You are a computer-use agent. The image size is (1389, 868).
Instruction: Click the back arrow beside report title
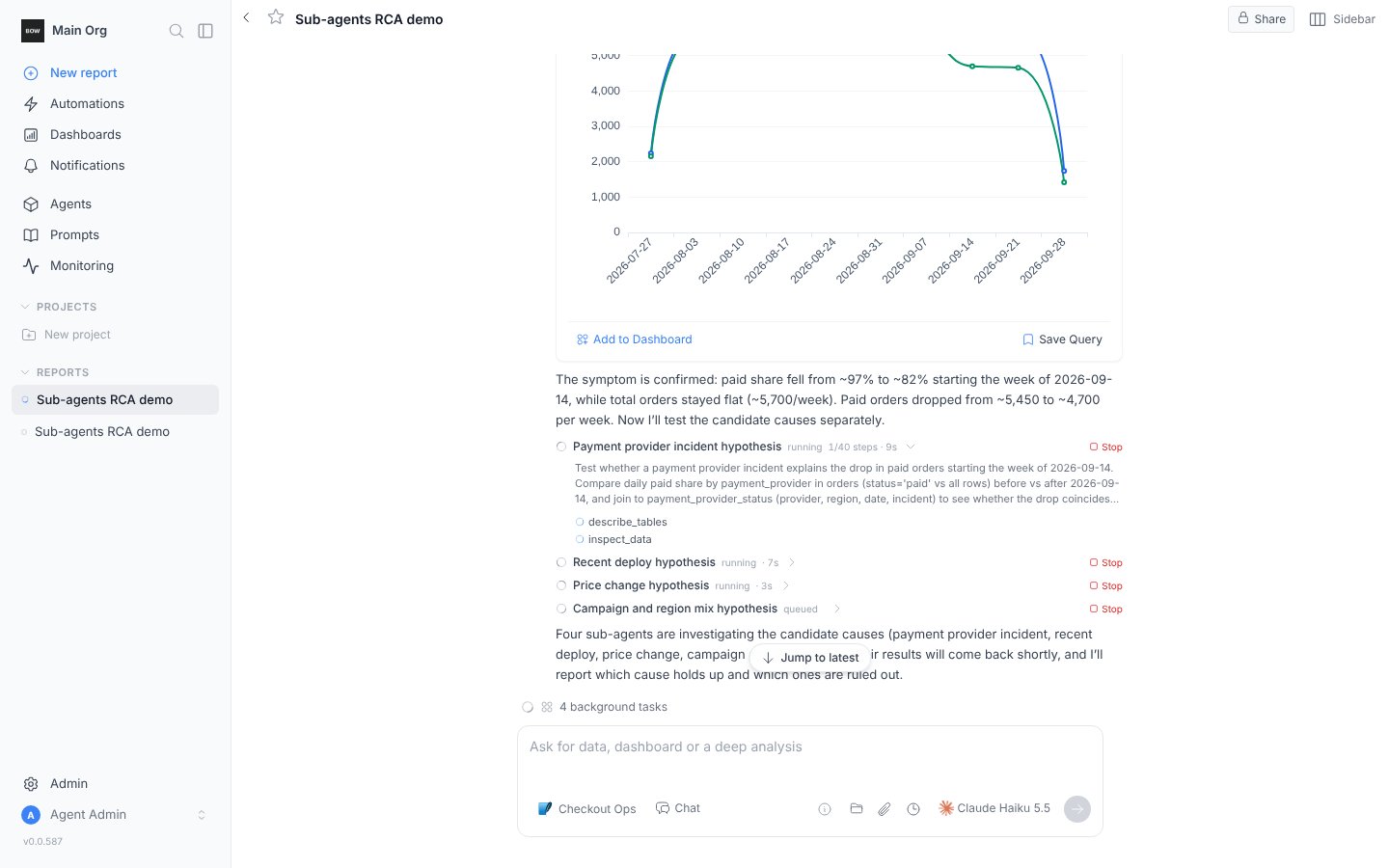247,17
